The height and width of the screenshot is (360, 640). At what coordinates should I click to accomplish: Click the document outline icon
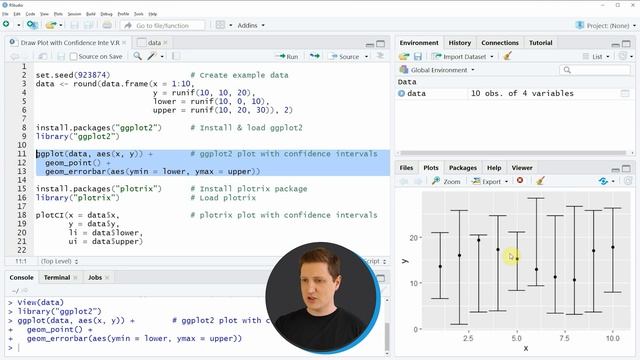tap(380, 56)
